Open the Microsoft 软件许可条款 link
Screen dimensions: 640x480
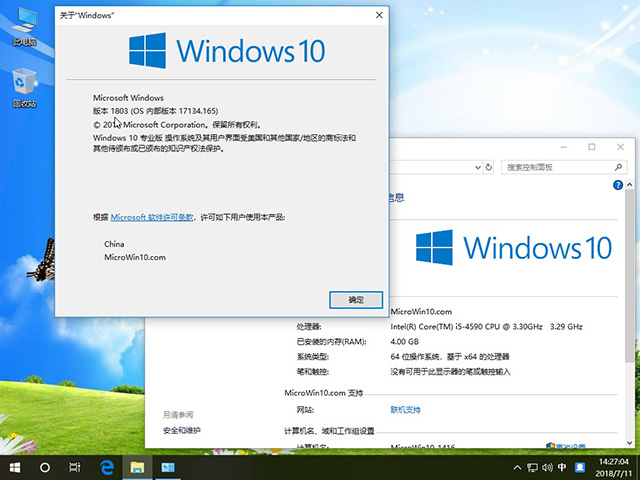click(x=152, y=217)
